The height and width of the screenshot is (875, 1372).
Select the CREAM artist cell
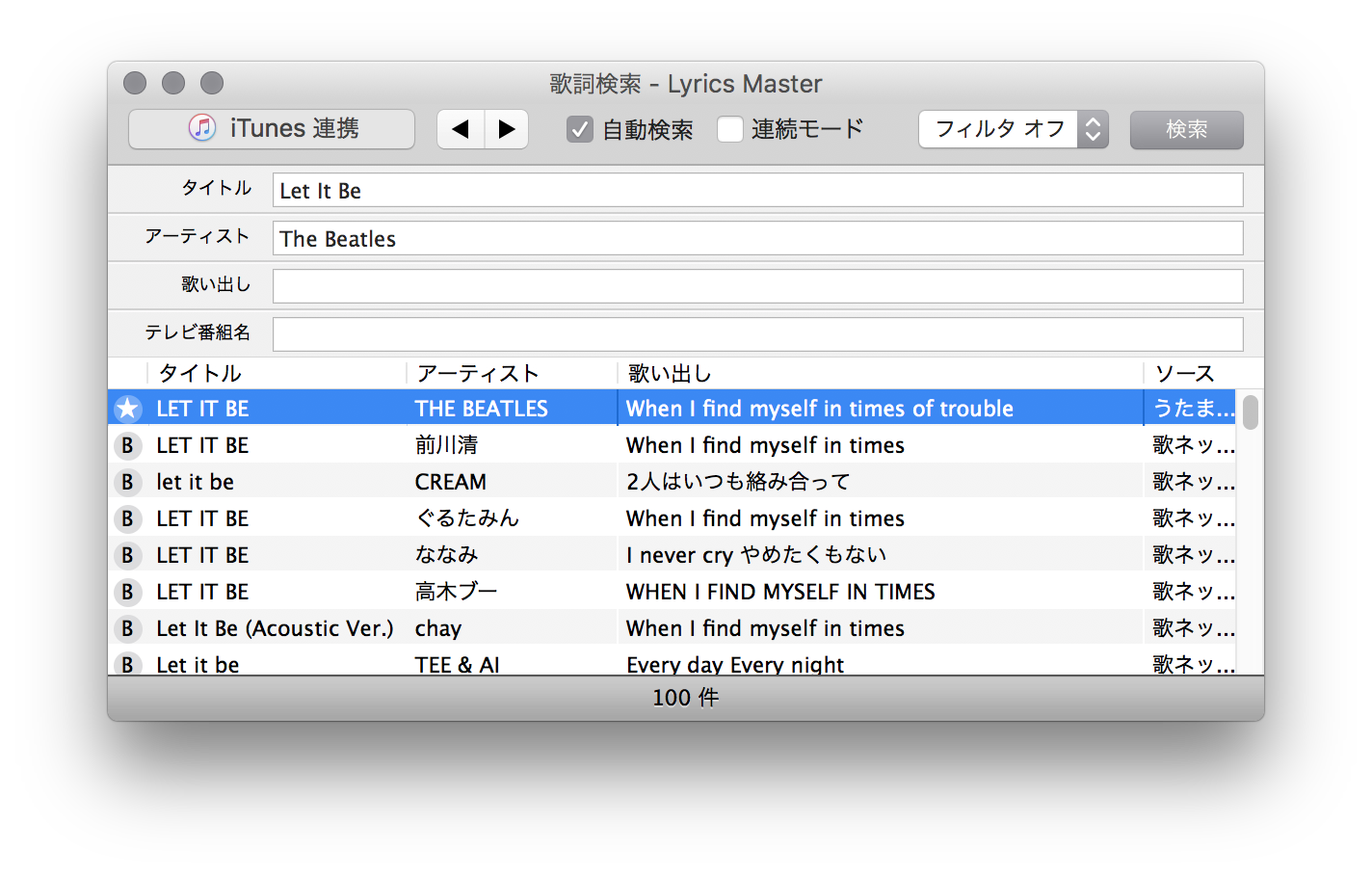(x=450, y=482)
